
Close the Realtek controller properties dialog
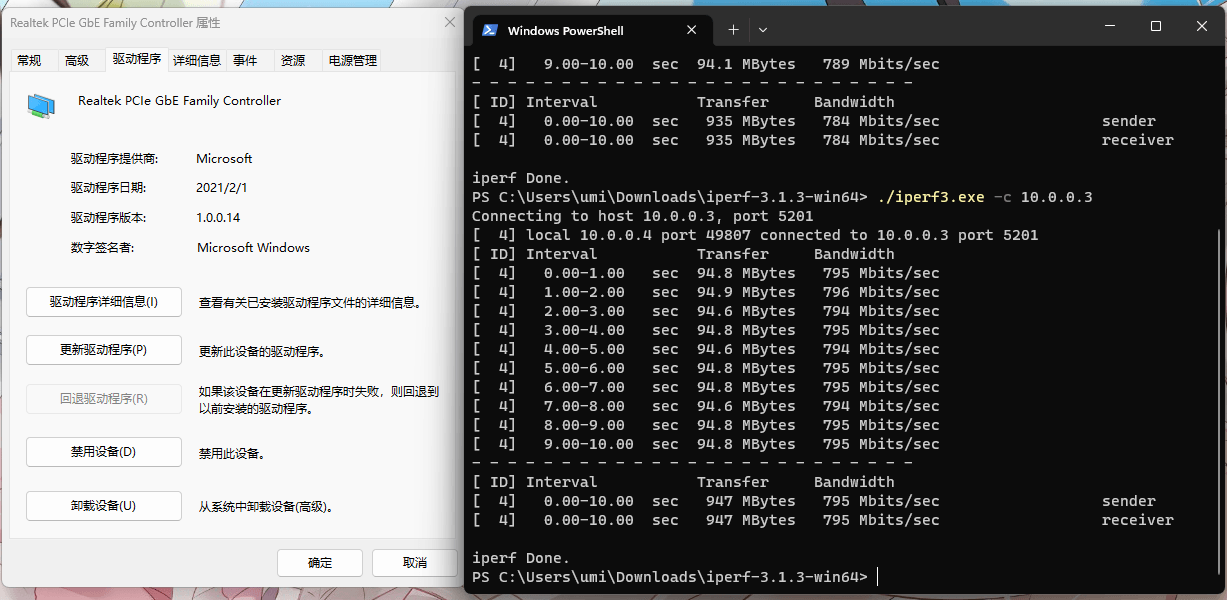point(449,22)
